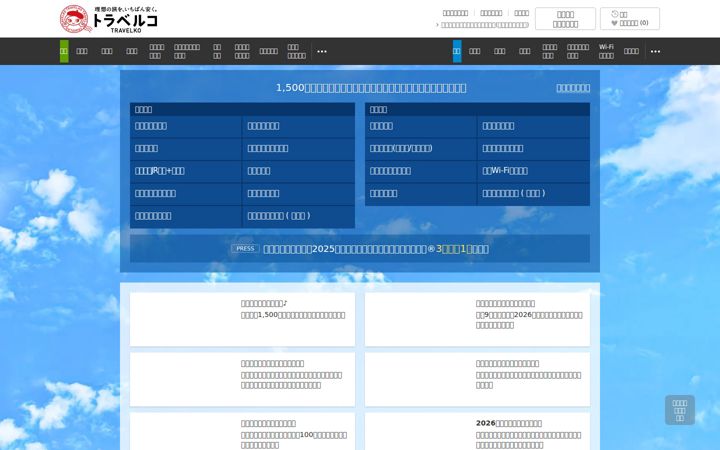Image resolution: width=720 pixels, height=450 pixels.
Task: Open the card mentioning 100 in its text
Action: pyautogui.click(x=242, y=431)
